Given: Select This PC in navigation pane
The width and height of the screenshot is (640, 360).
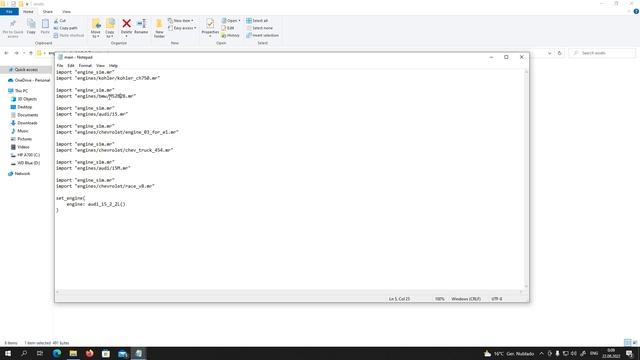Looking at the screenshot, I should 18,91.
